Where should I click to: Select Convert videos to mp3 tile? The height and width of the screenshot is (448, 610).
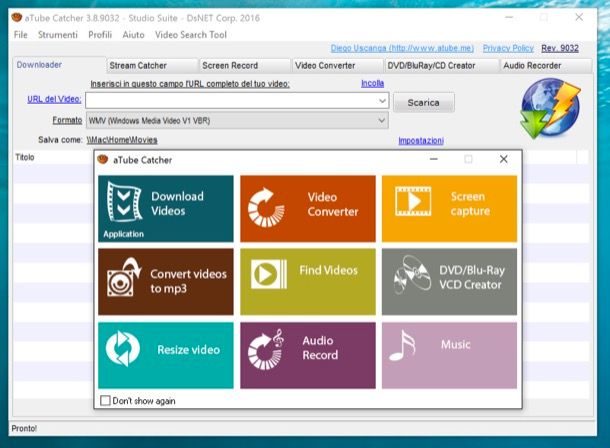tap(165, 281)
